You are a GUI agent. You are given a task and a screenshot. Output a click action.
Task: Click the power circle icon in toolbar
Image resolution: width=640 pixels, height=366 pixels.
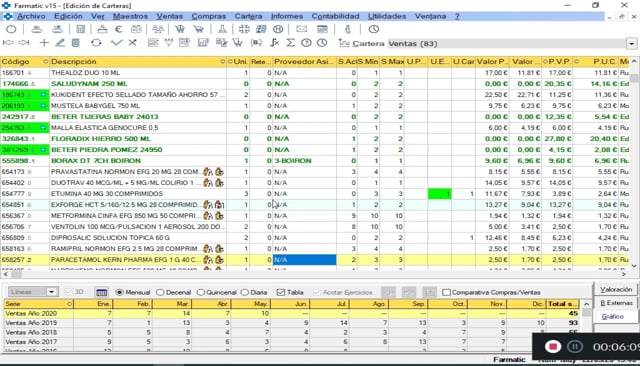(11, 29)
